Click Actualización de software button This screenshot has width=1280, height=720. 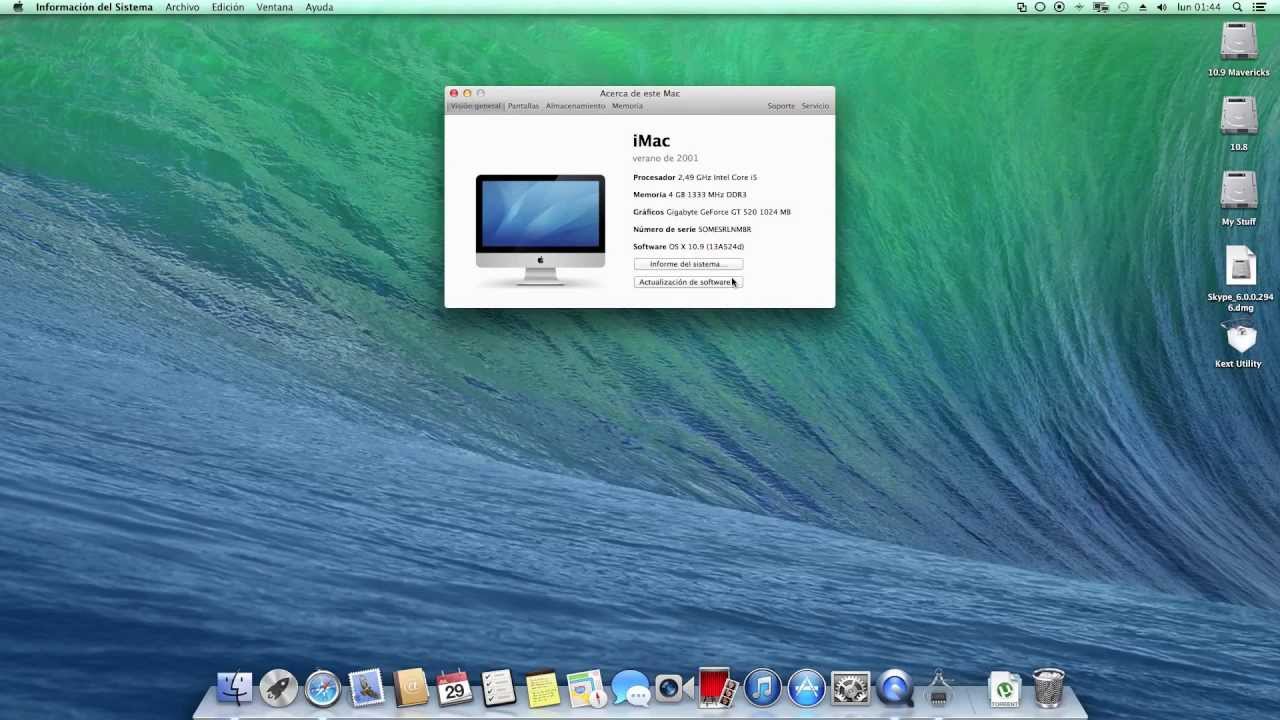[688, 282]
